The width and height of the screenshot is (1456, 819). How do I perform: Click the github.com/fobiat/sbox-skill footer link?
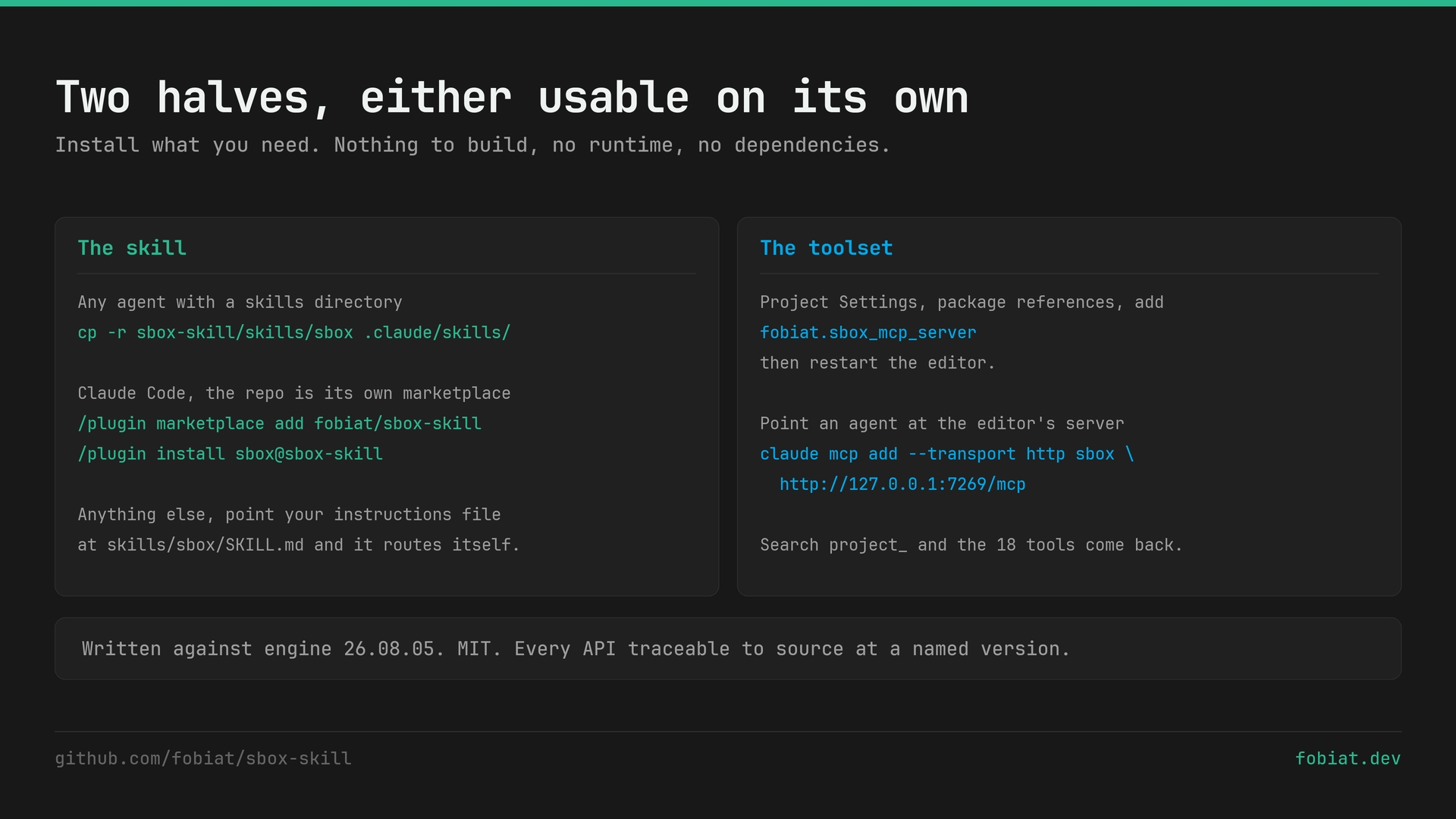pos(203,758)
